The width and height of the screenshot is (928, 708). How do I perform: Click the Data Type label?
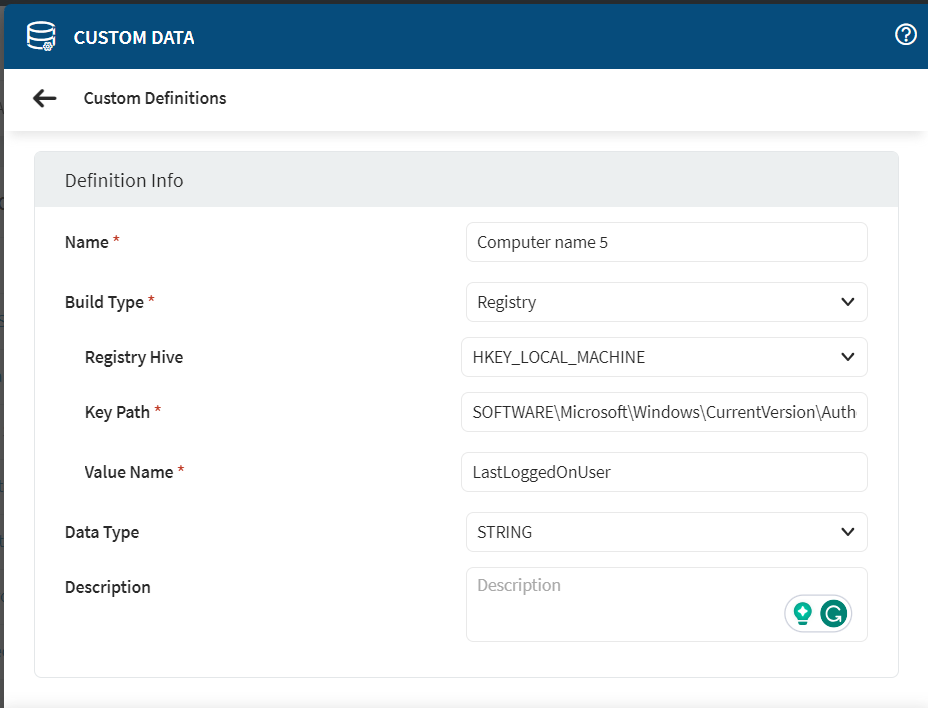[102, 532]
